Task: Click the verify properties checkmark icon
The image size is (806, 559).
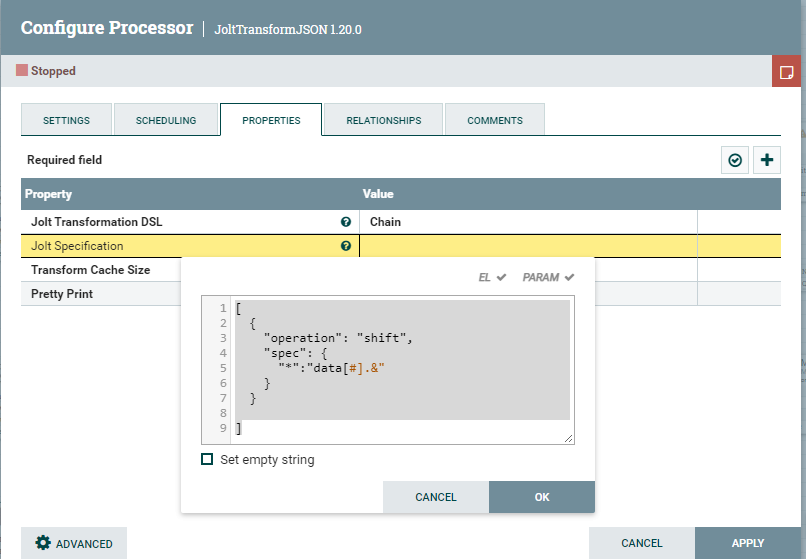Action: click(736, 160)
